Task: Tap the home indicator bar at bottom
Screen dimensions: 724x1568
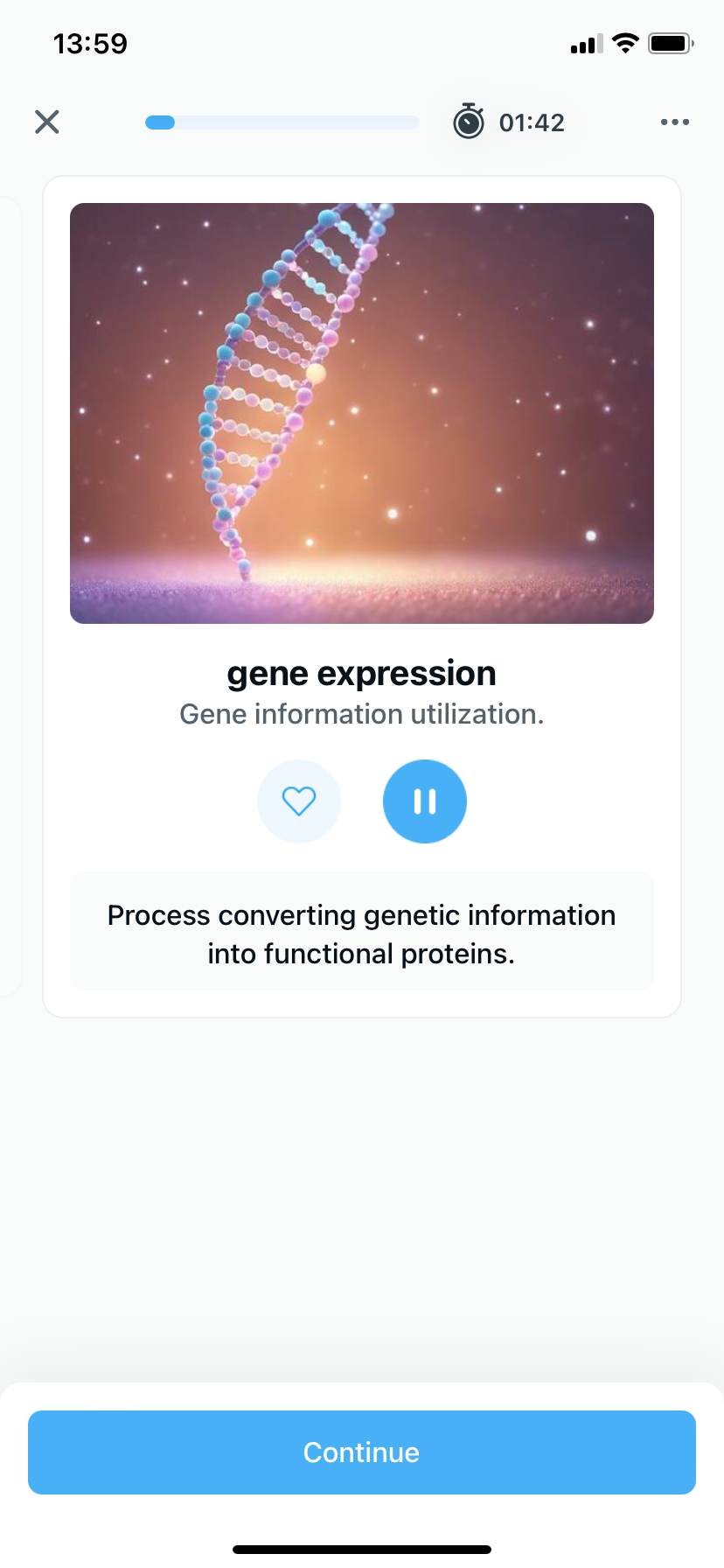Action: (361, 1550)
